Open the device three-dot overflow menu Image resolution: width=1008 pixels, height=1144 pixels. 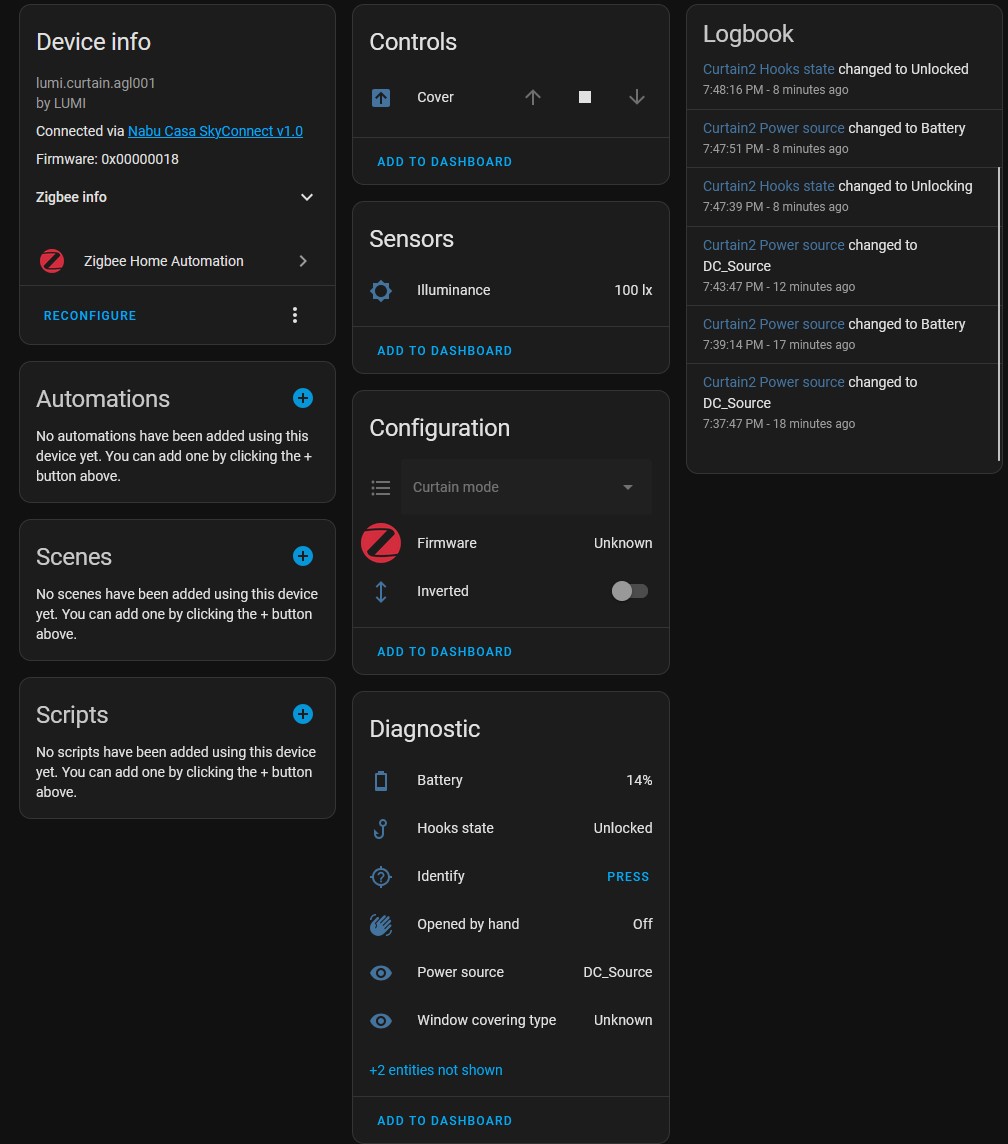point(295,315)
